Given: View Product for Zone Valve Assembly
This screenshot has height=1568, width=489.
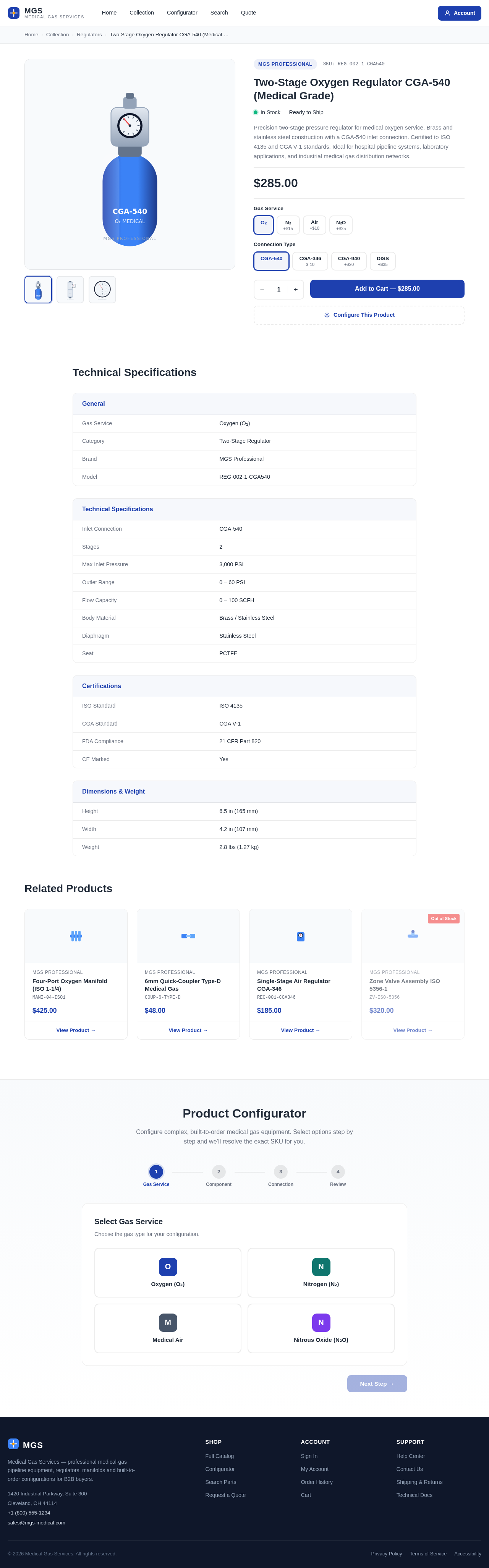Looking at the screenshot, I should click(x=413, y=1030).
